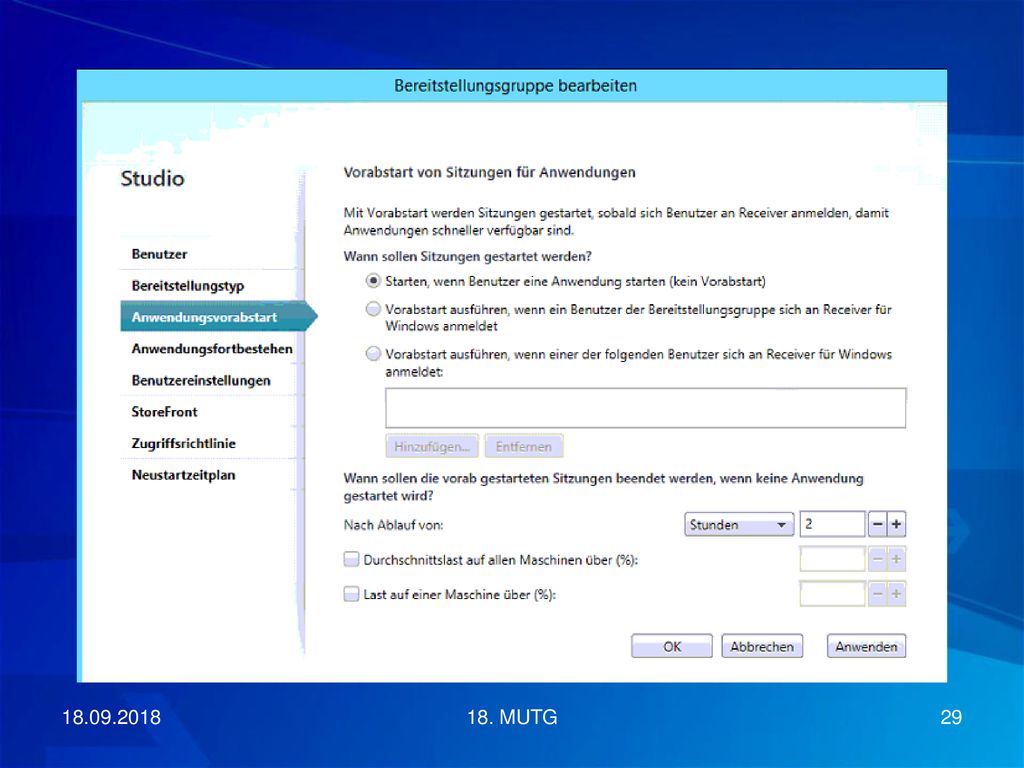This screenshot has height=768, width=1024.
Task: Click the 'Bereitstellungsgruppe bearbeiten' title bar
Action: 512,86
